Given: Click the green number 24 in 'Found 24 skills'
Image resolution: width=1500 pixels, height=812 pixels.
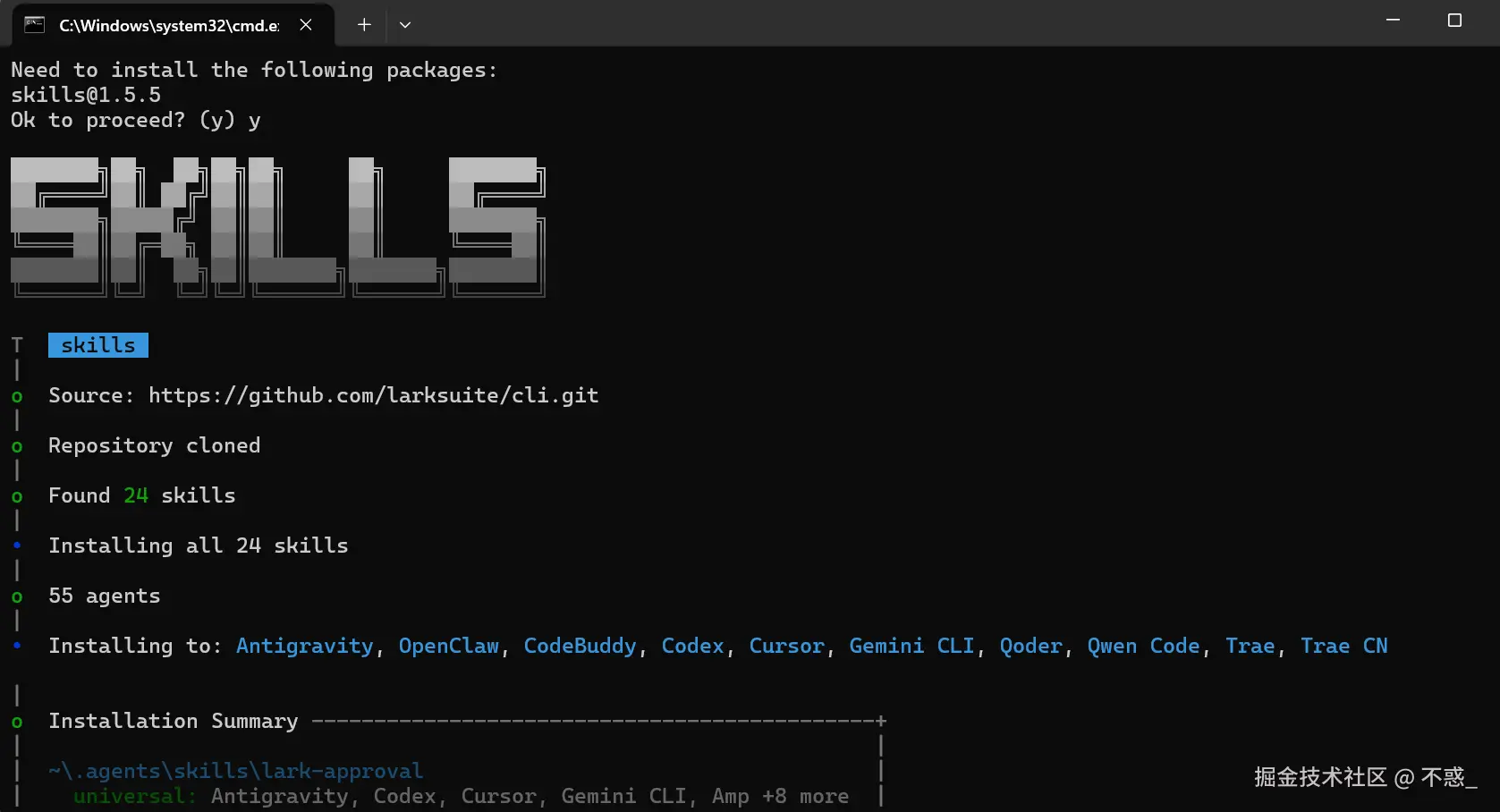Looking at the screenshot, I should (x=136, y=495).
